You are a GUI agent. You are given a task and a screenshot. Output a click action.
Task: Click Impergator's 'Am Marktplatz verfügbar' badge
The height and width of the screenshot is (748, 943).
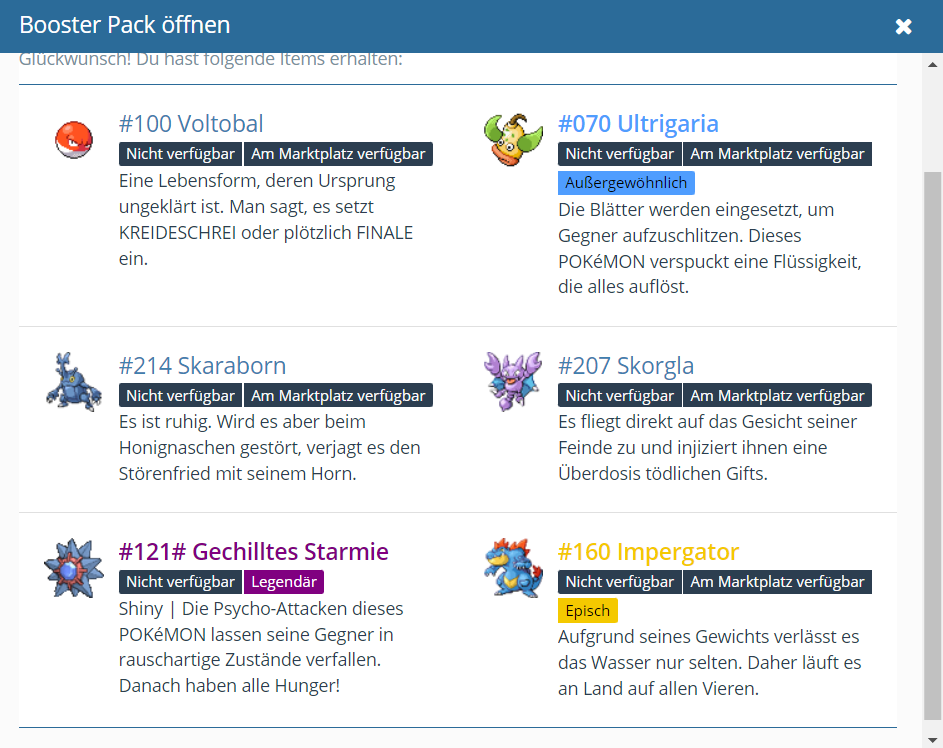pos(777,582)
